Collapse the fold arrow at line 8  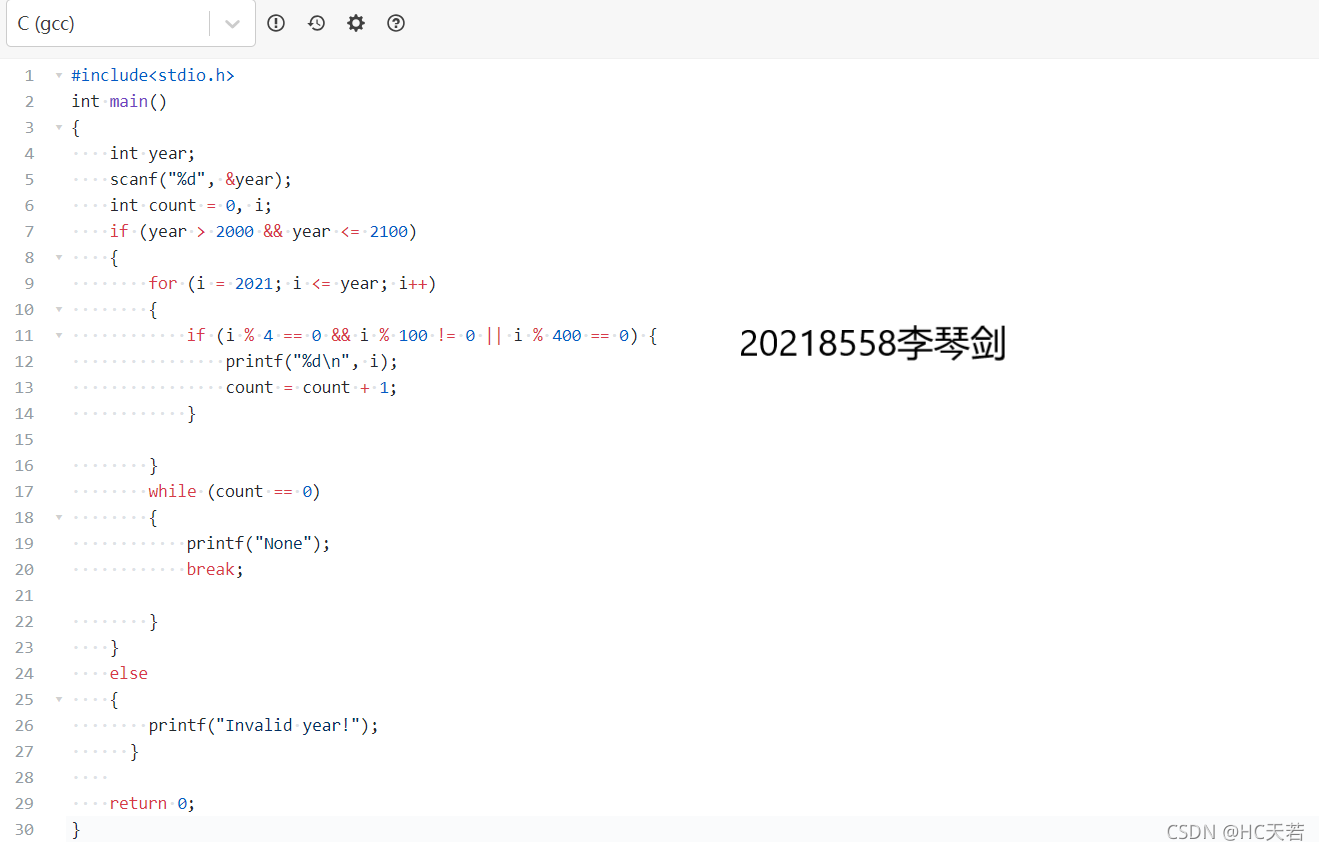[59, 257]
